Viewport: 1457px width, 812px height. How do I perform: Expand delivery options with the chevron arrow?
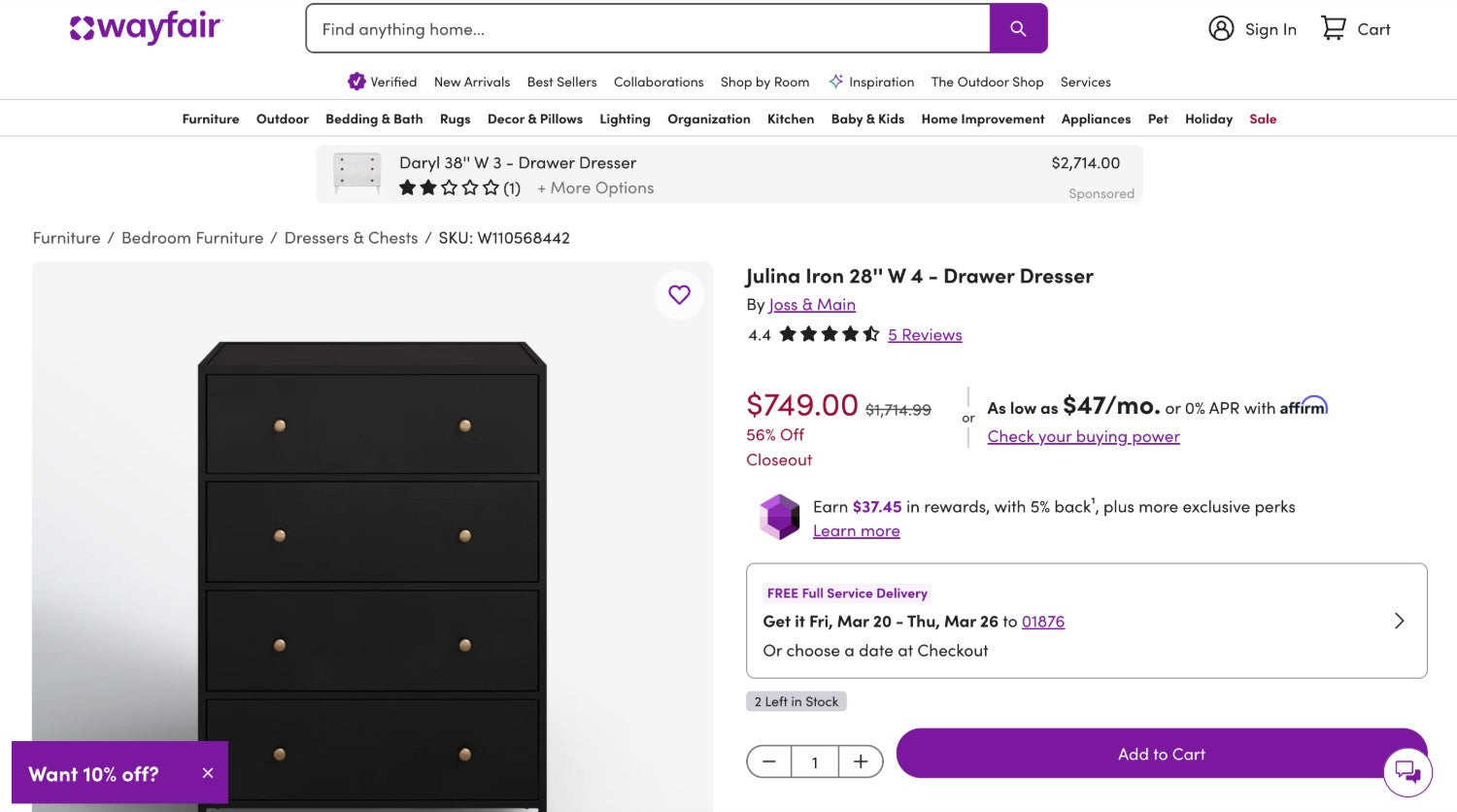(x=1399, y=621)
